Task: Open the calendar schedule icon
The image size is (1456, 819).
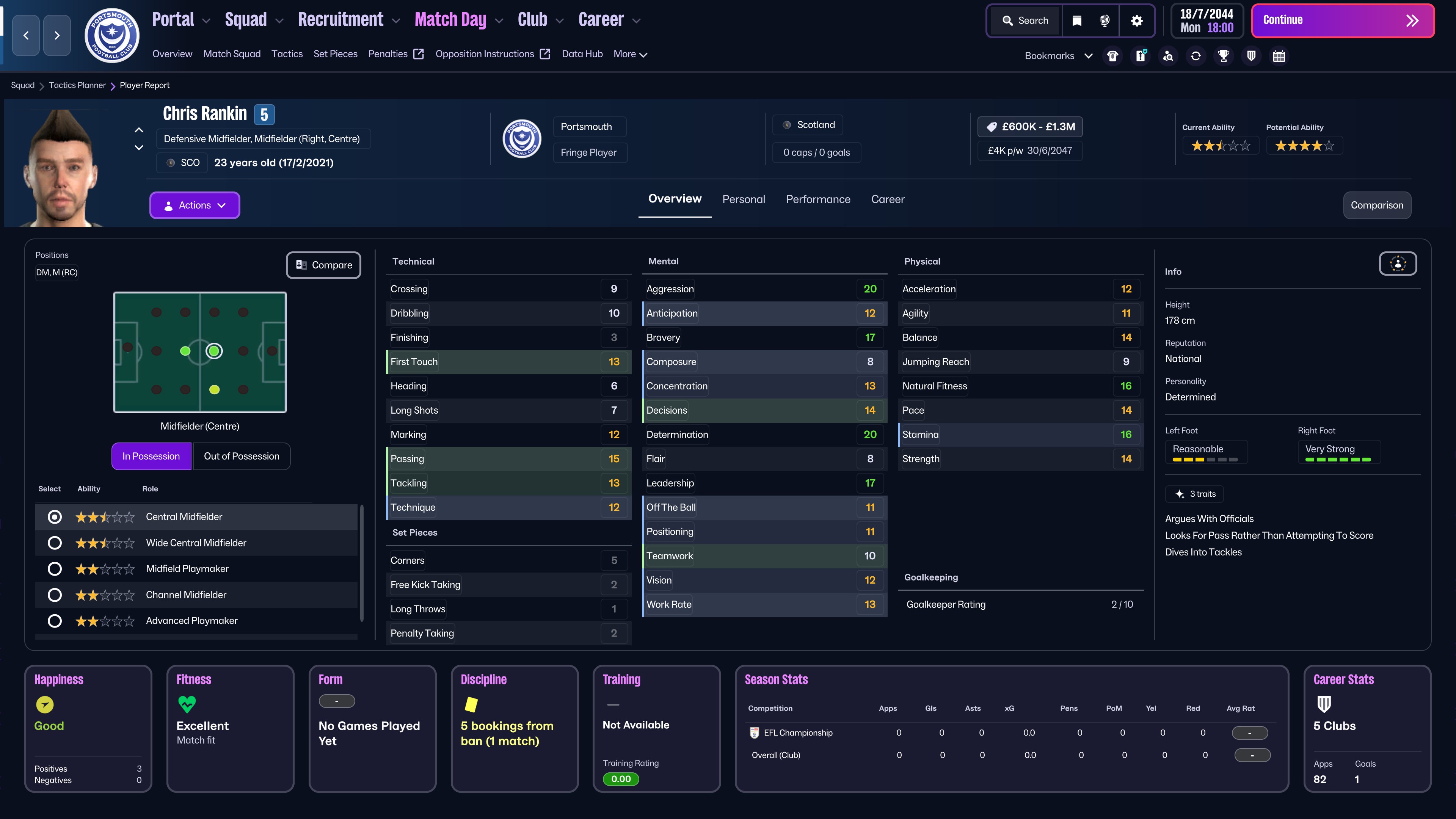Action: [1279, 56]
